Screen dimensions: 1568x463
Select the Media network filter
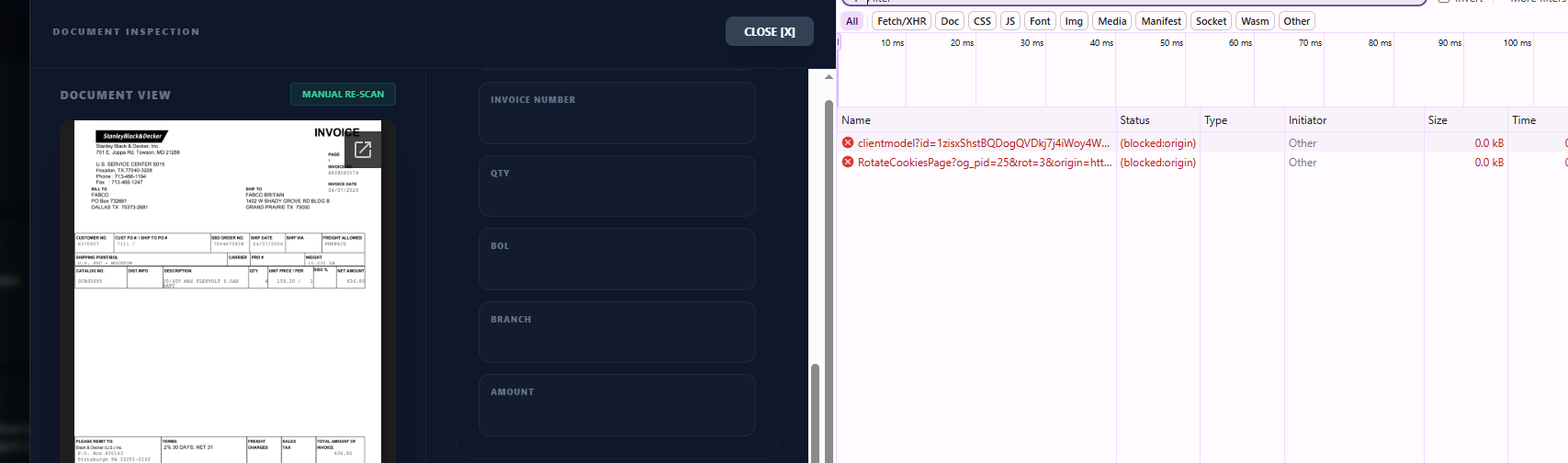[1111, 21]
